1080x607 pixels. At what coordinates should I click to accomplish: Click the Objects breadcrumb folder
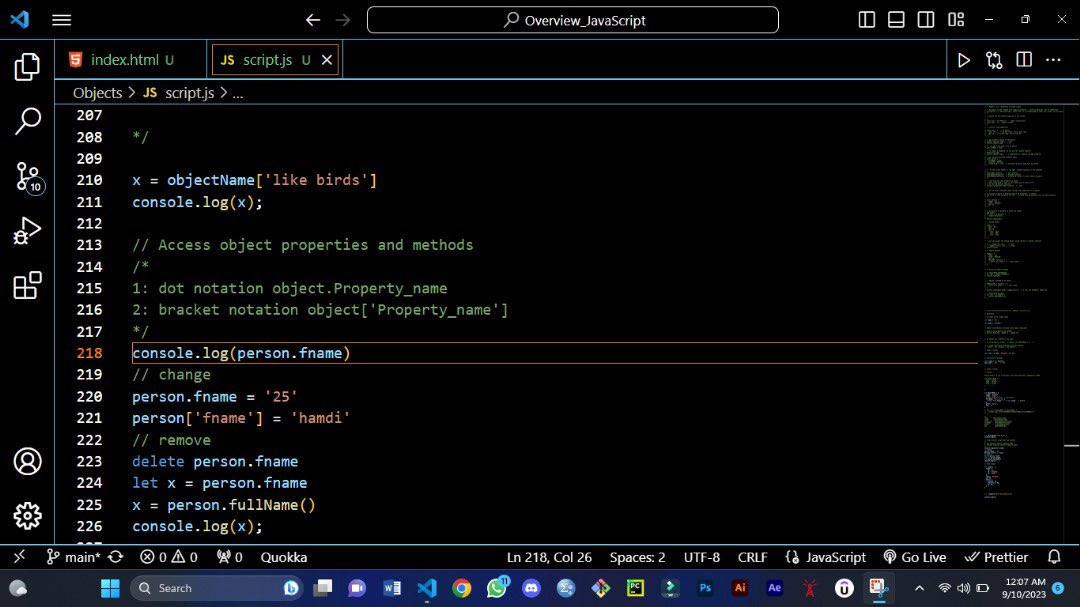tap(97, 93)
